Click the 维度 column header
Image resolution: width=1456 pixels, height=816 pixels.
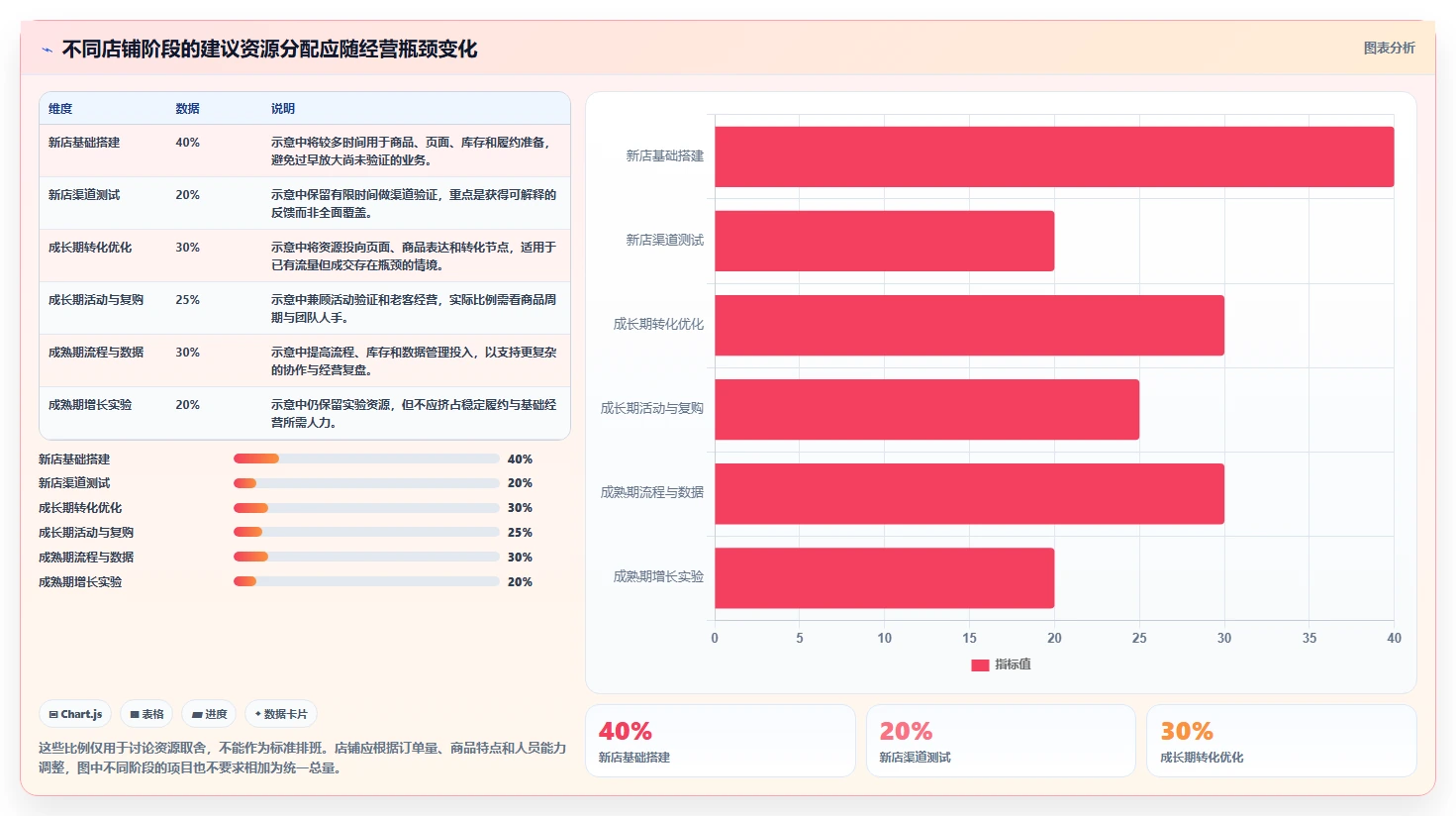pos(60,109)
